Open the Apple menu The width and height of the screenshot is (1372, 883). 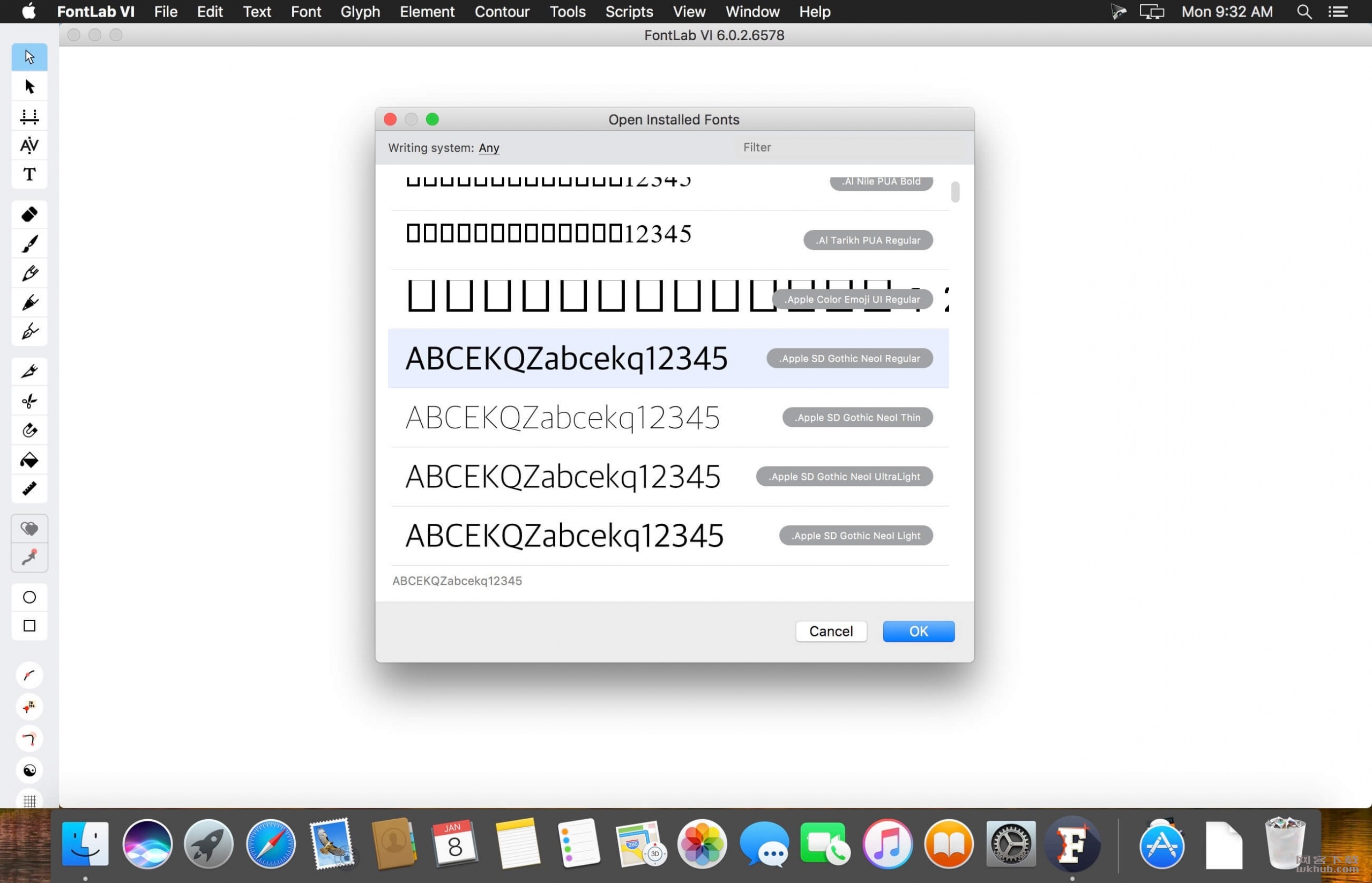click(28, 11)
